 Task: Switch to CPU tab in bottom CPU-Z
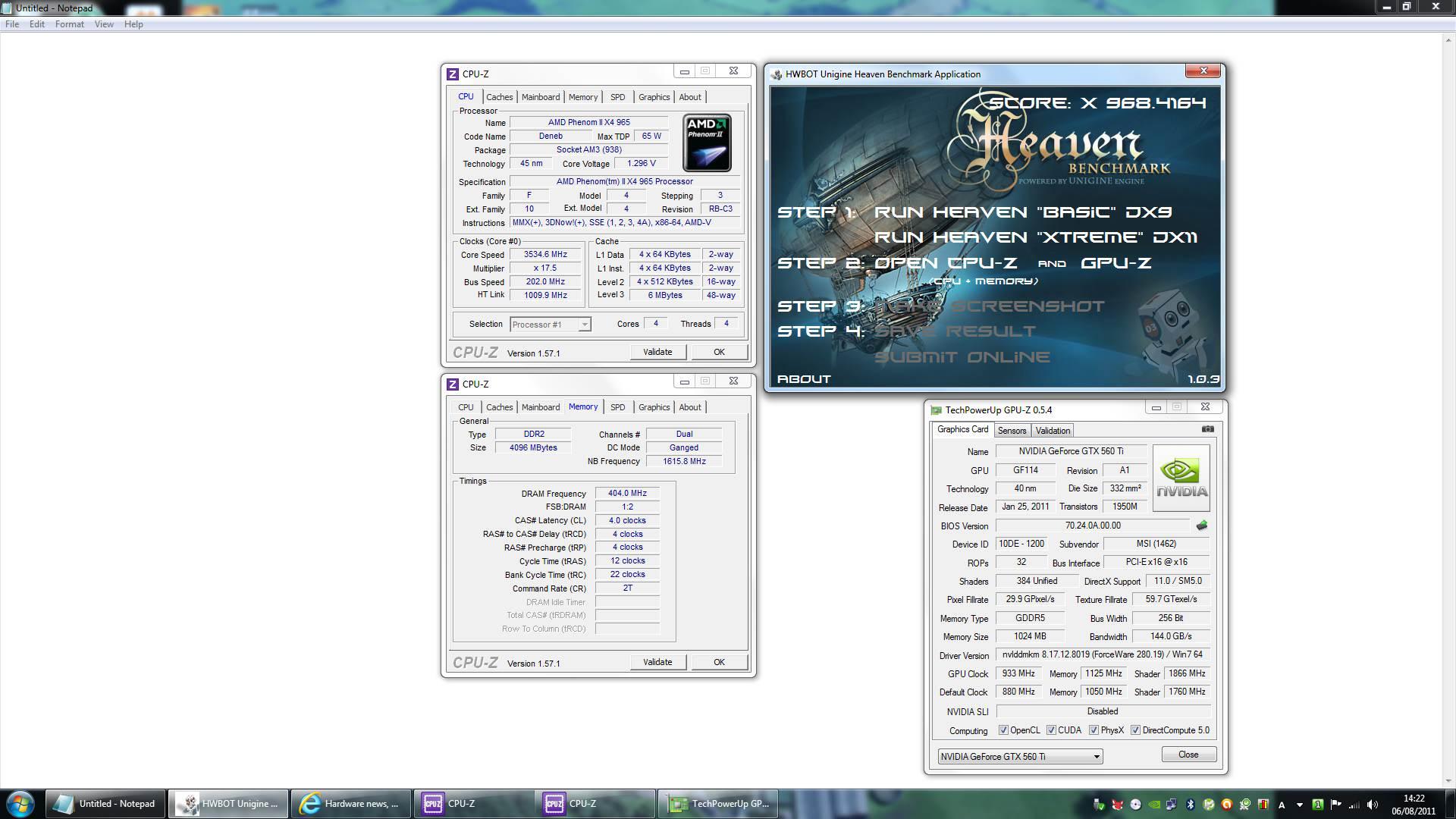click(466, 407)
